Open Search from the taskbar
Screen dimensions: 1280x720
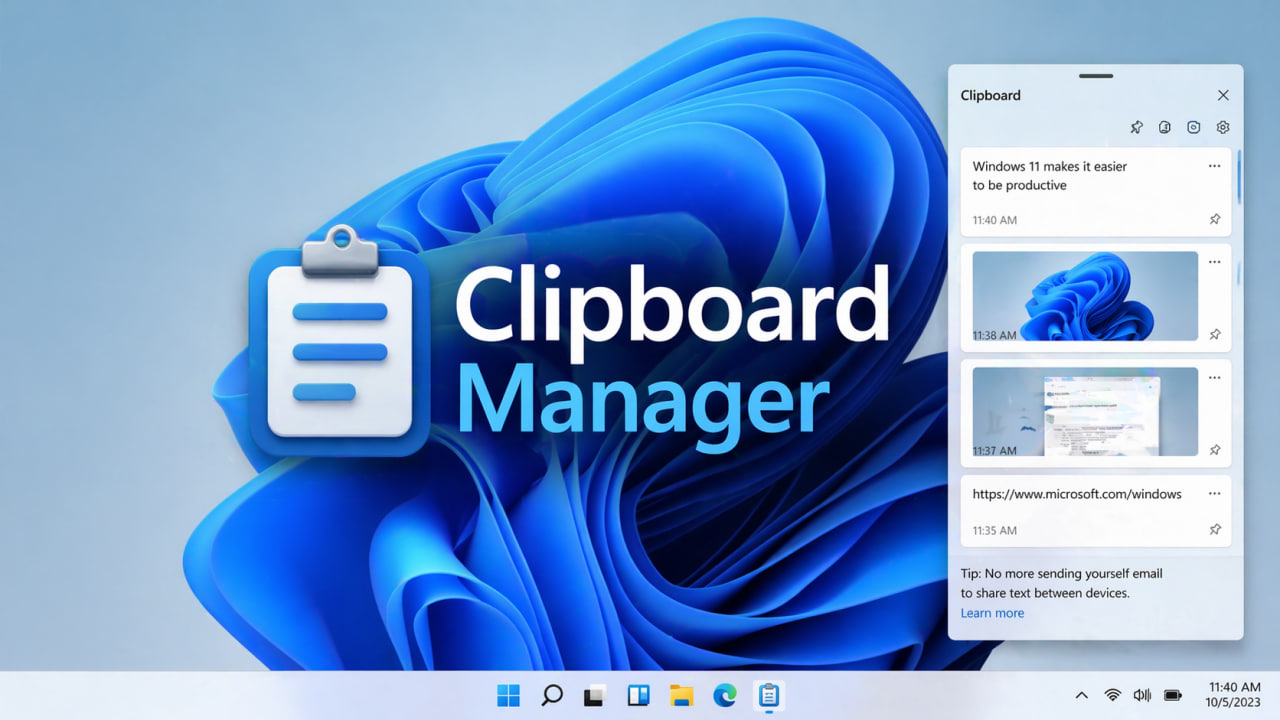(552, 694)
